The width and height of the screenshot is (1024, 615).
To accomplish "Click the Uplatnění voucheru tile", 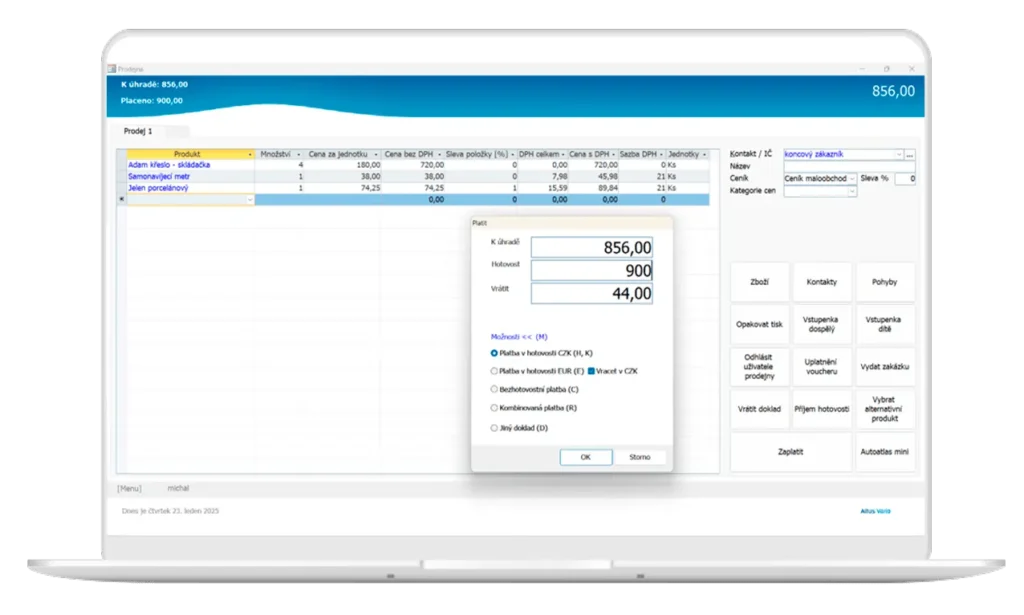I will tap(821, 367).
